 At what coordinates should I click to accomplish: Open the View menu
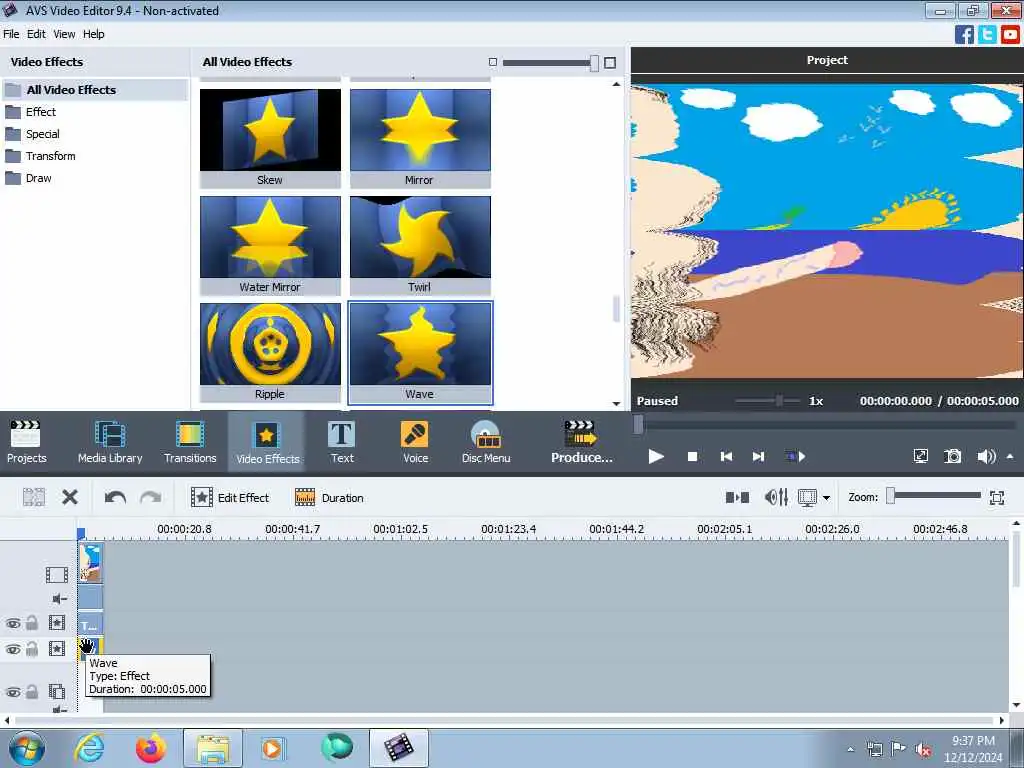click(64, 34)
